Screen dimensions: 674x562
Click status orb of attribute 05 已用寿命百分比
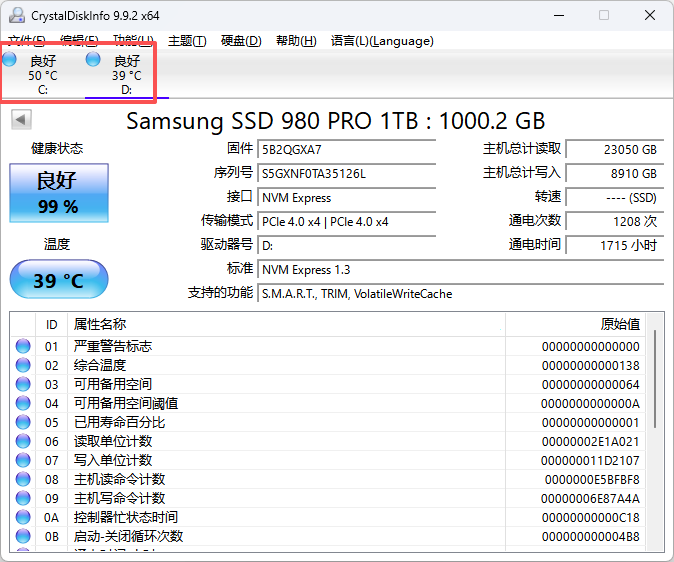click(x=23, y=422)
